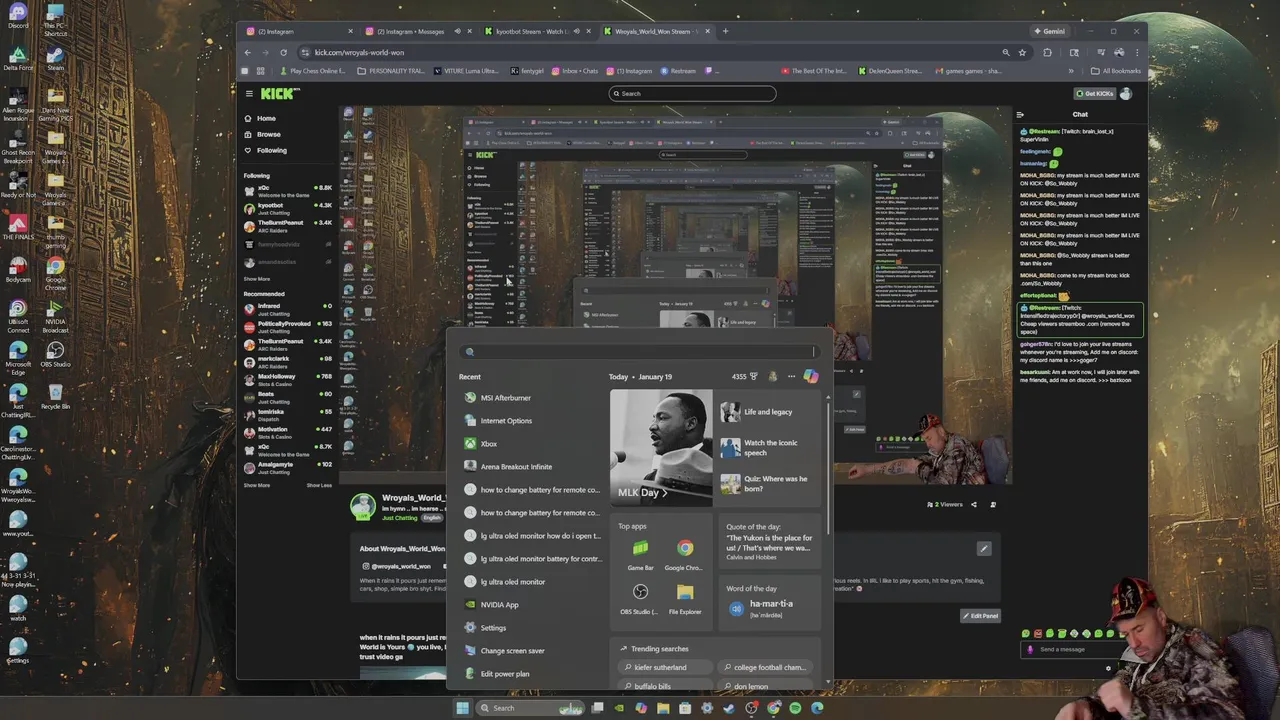Switch to kyootbot Stream tab
The image size is (1280, 720).
pos(530,31)
